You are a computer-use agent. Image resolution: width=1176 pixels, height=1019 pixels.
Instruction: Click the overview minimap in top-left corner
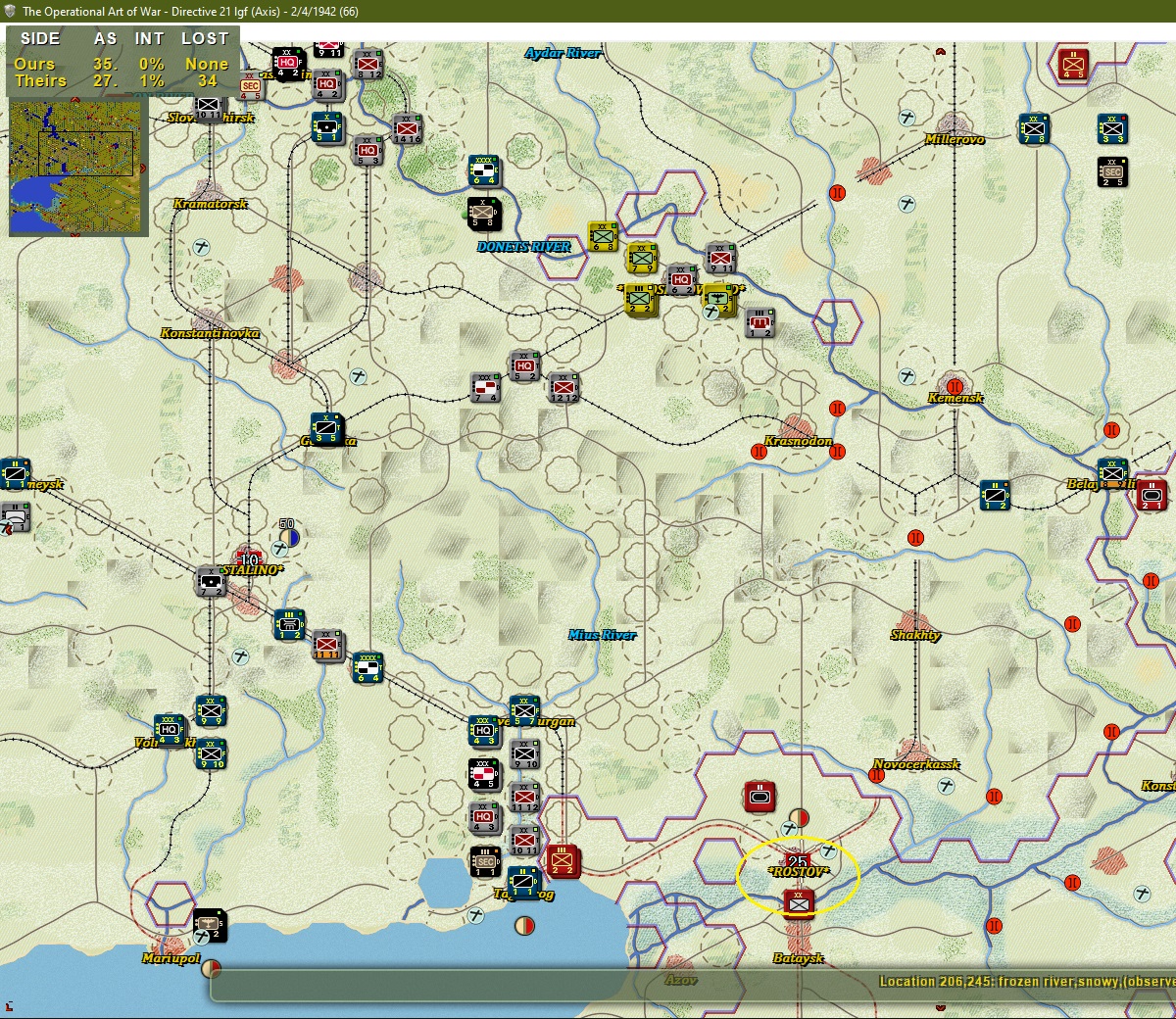pyautogui.click(x=78, y=168)
